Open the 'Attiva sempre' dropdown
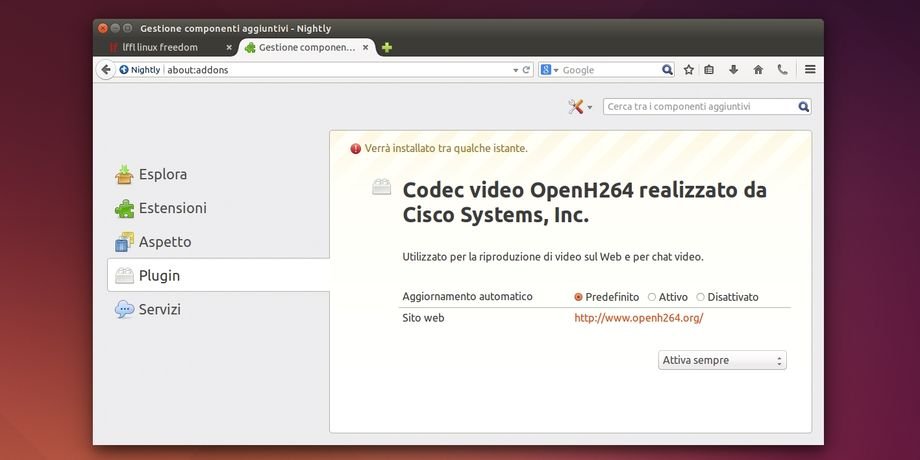920x460 pixels. click(x=722, y=360)
